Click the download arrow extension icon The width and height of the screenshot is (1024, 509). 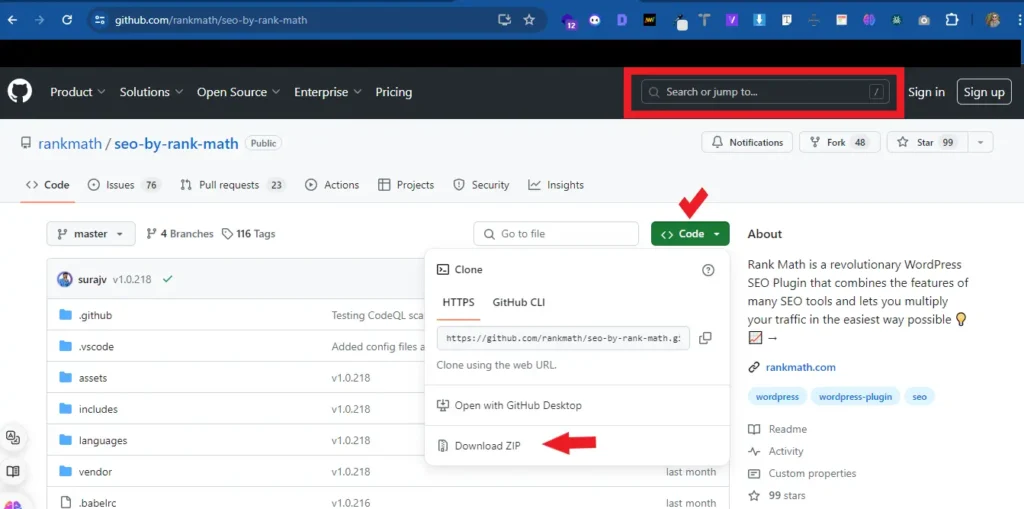(x=759, y=20)
